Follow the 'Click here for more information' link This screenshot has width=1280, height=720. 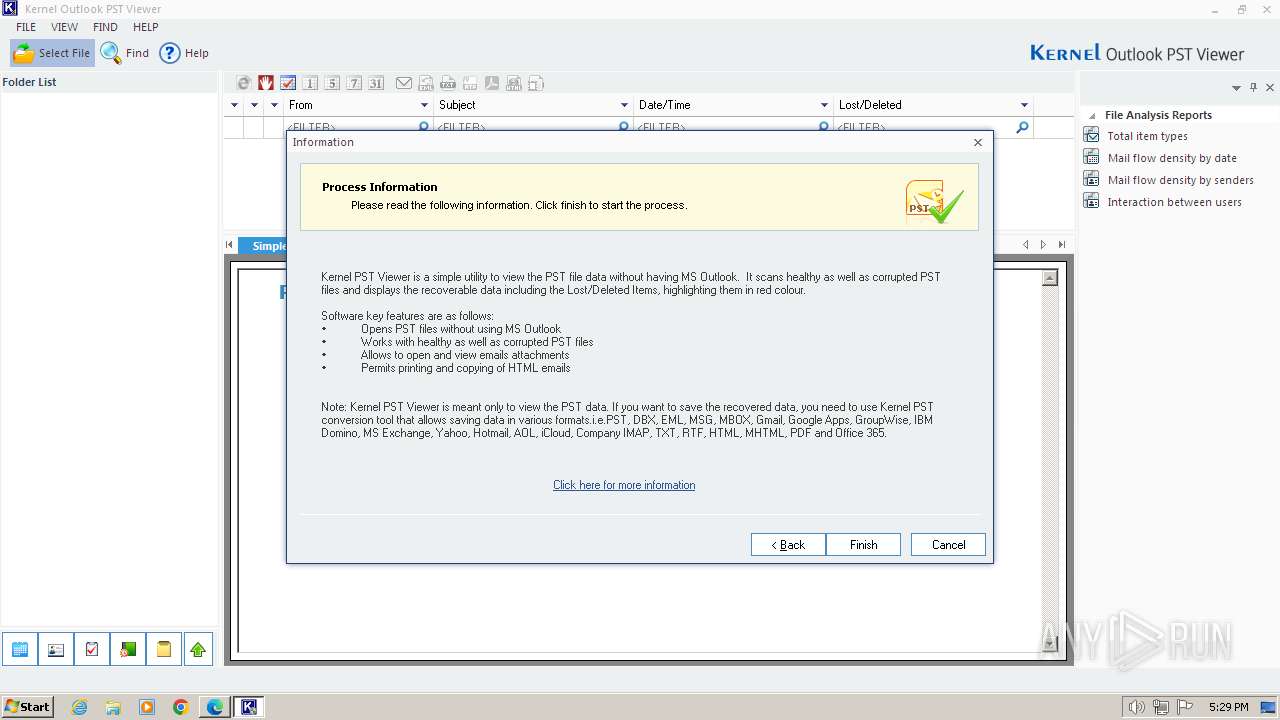click(x=624, y=485)
